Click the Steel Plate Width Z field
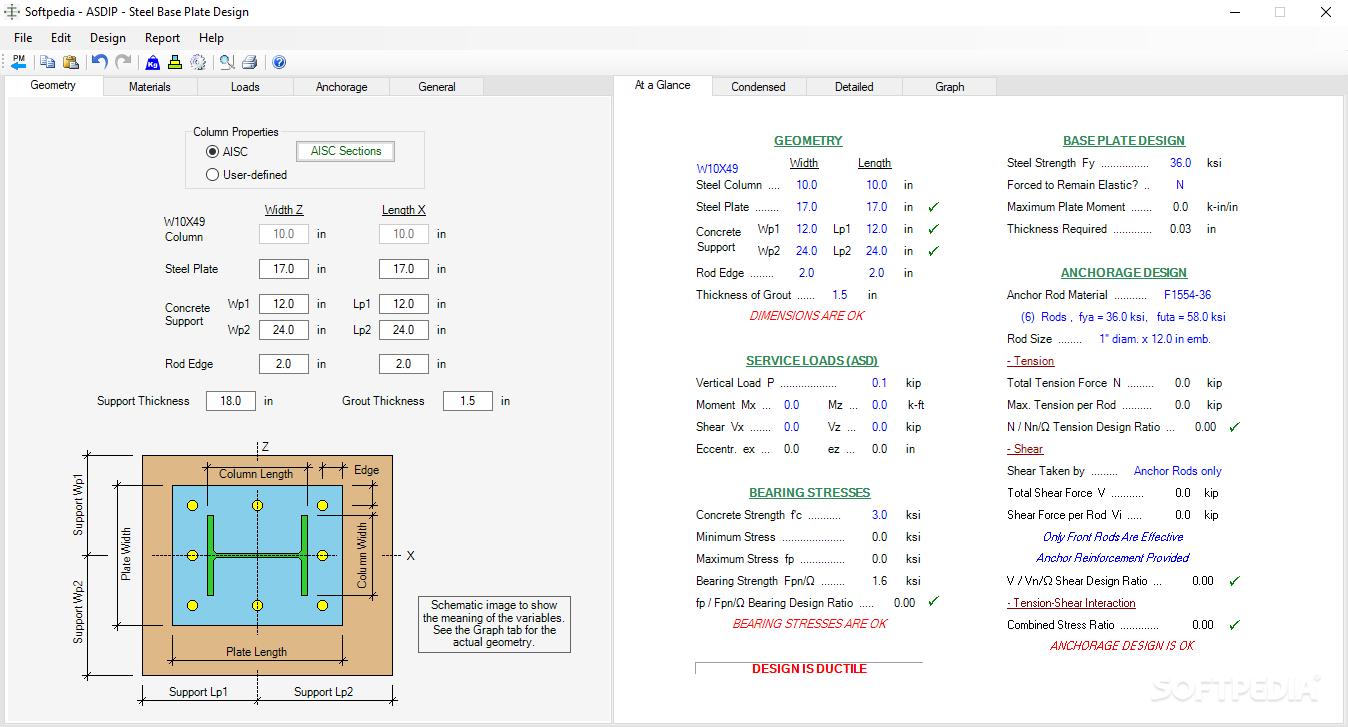Screen dimensions: 1348x727 [x=284, y=269]
